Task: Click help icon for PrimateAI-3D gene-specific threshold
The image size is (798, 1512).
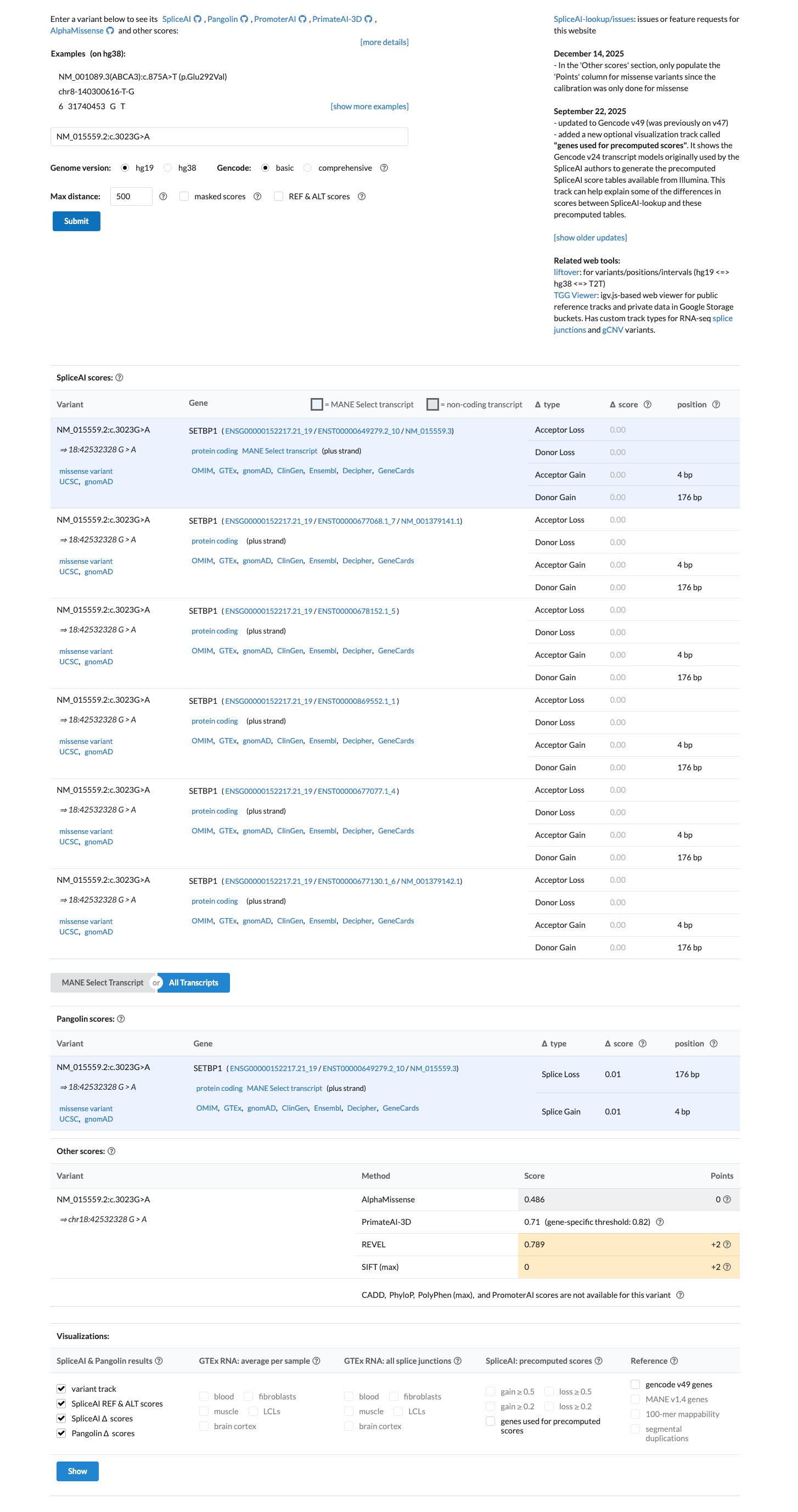Action: coord(660,1222)
